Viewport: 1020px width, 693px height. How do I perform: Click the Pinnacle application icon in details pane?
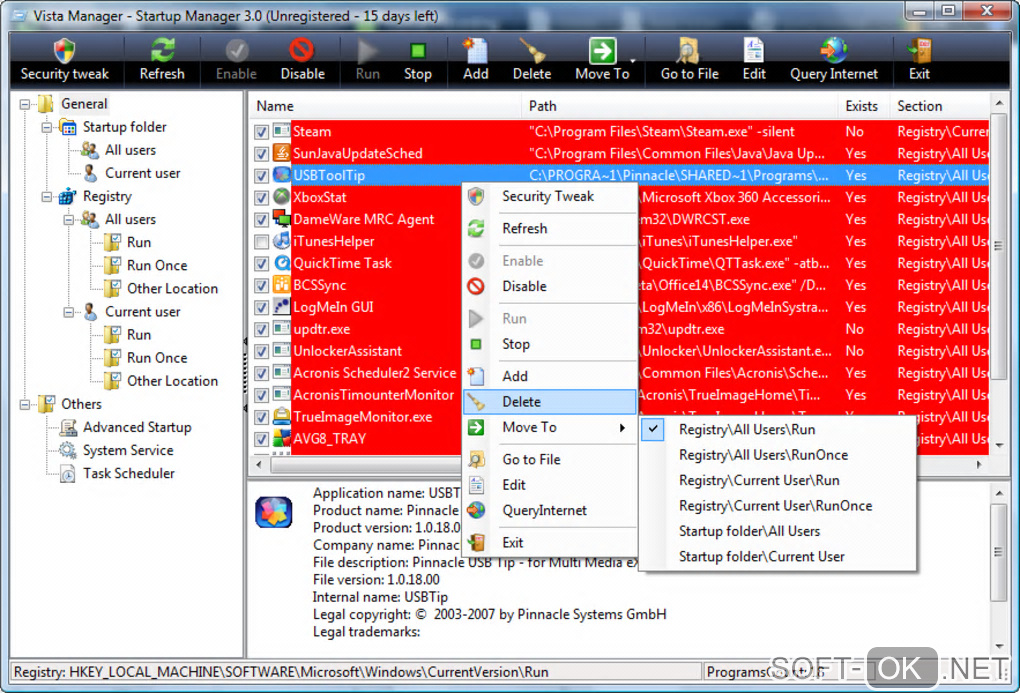pos(274,512)
